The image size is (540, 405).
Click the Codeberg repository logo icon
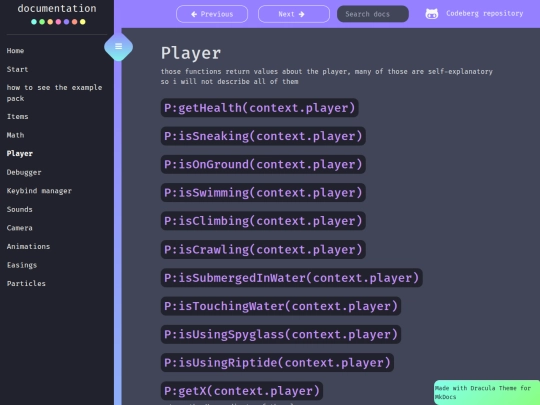coord(432,14)
